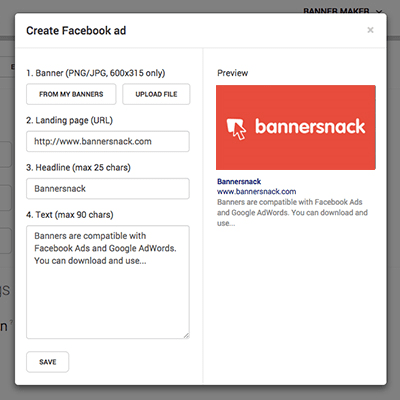Click the bannersnack preview banner image

tap(296, 127)
